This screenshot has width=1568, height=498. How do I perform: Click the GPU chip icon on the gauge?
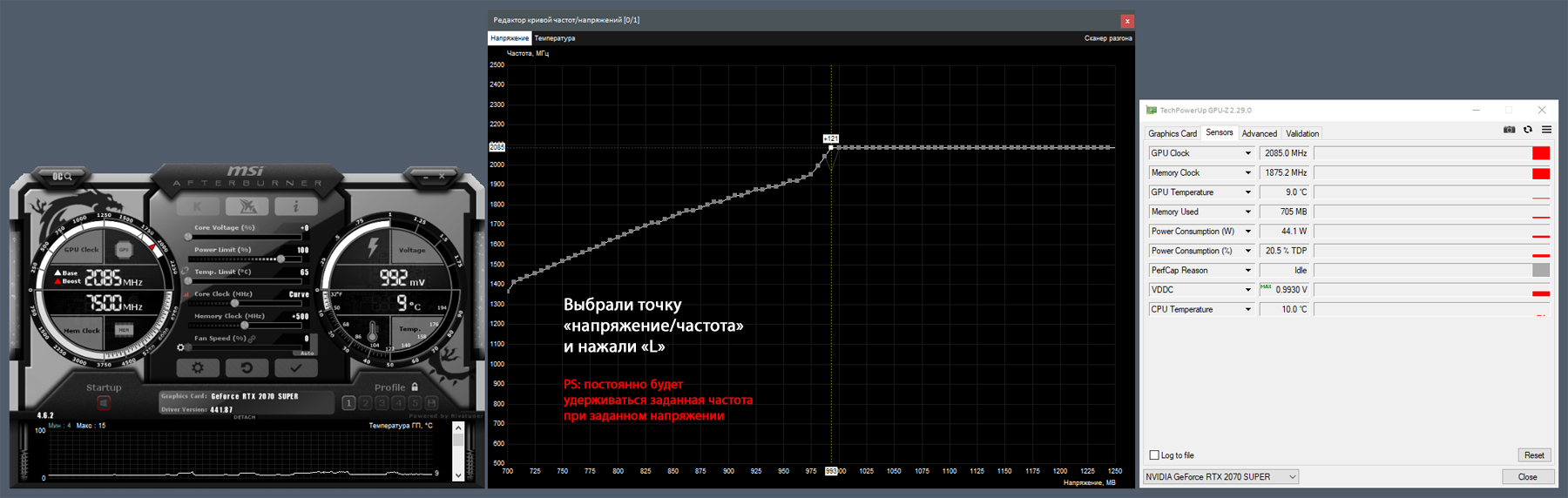coord(125,249)
